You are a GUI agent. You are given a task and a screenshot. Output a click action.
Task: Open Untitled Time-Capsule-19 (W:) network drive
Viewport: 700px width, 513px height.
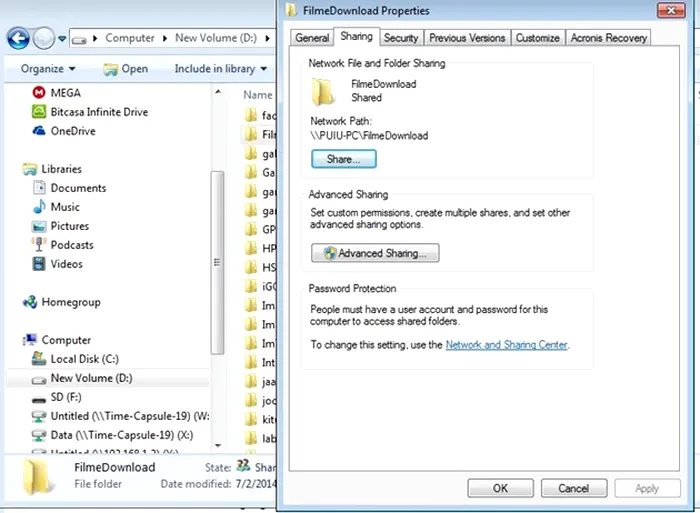[120, 417]
